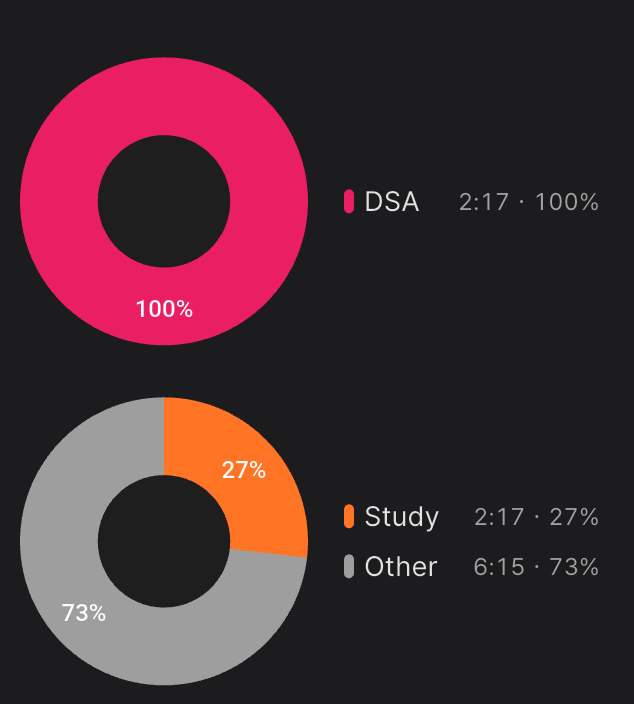Click the 27% value in the Study legend row
The width and height of the screenshot is (634, 704).
click(x=574, y=517)
